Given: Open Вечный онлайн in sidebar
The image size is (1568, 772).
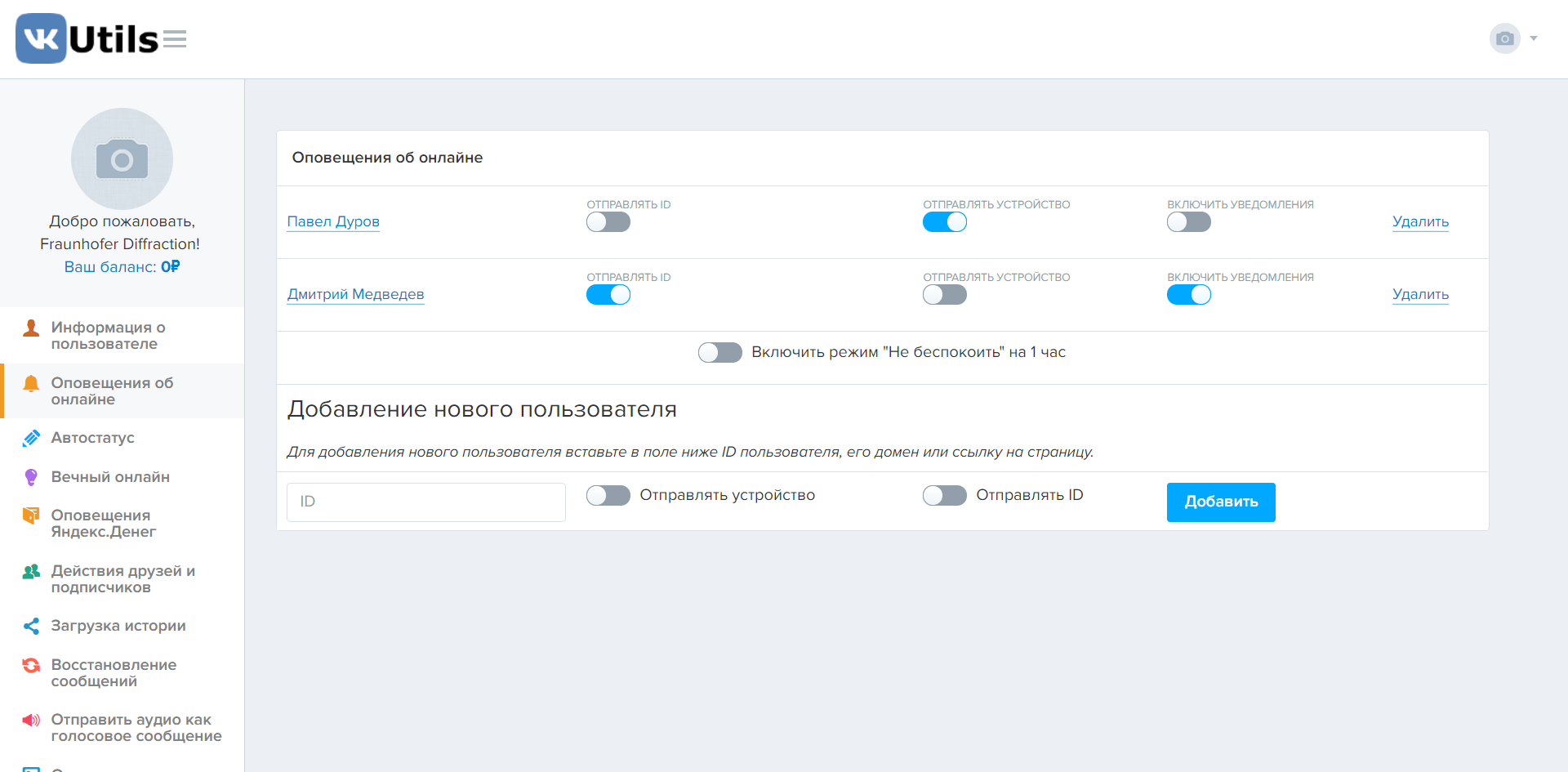Looking at the screenshot, I should tap(110, 477).
